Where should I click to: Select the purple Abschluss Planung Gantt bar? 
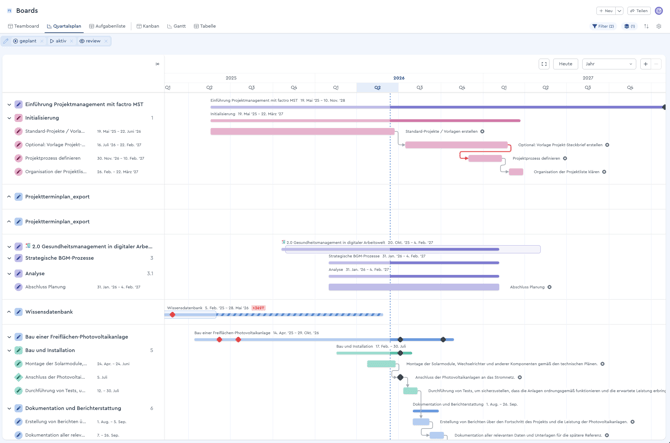414,287
